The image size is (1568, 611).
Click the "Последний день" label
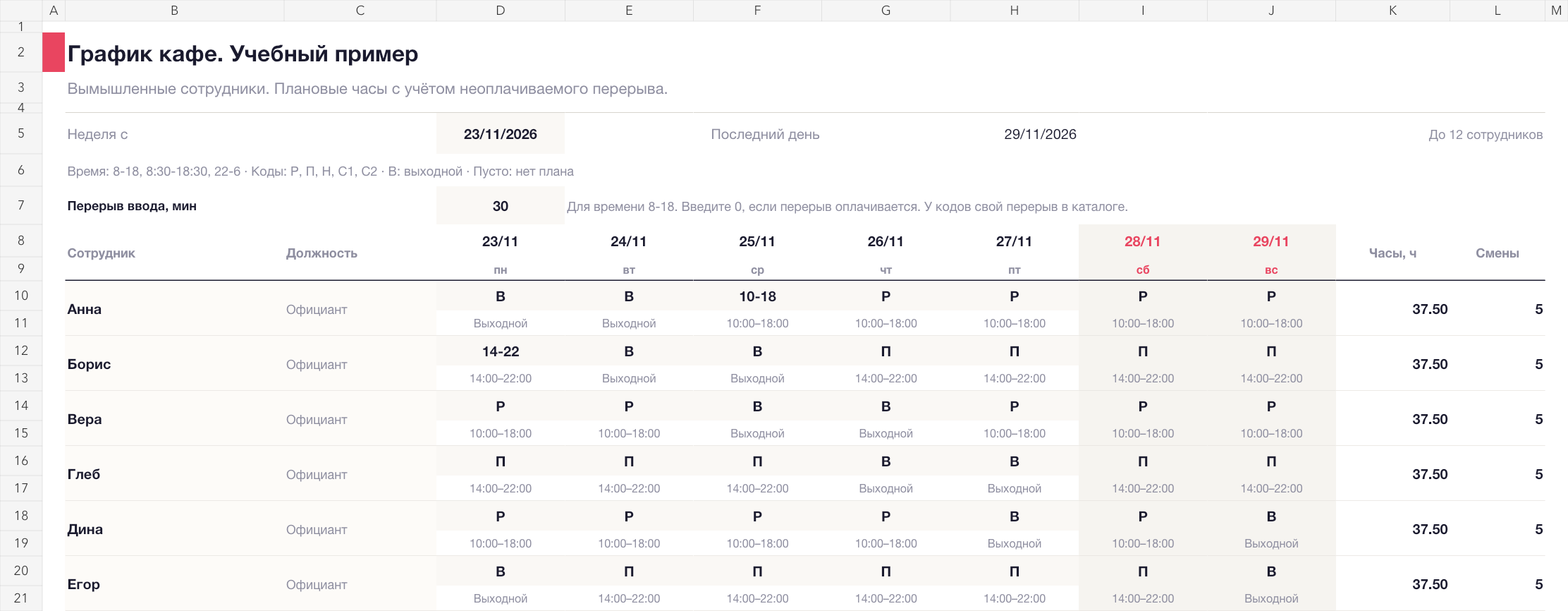pos(765,134)
